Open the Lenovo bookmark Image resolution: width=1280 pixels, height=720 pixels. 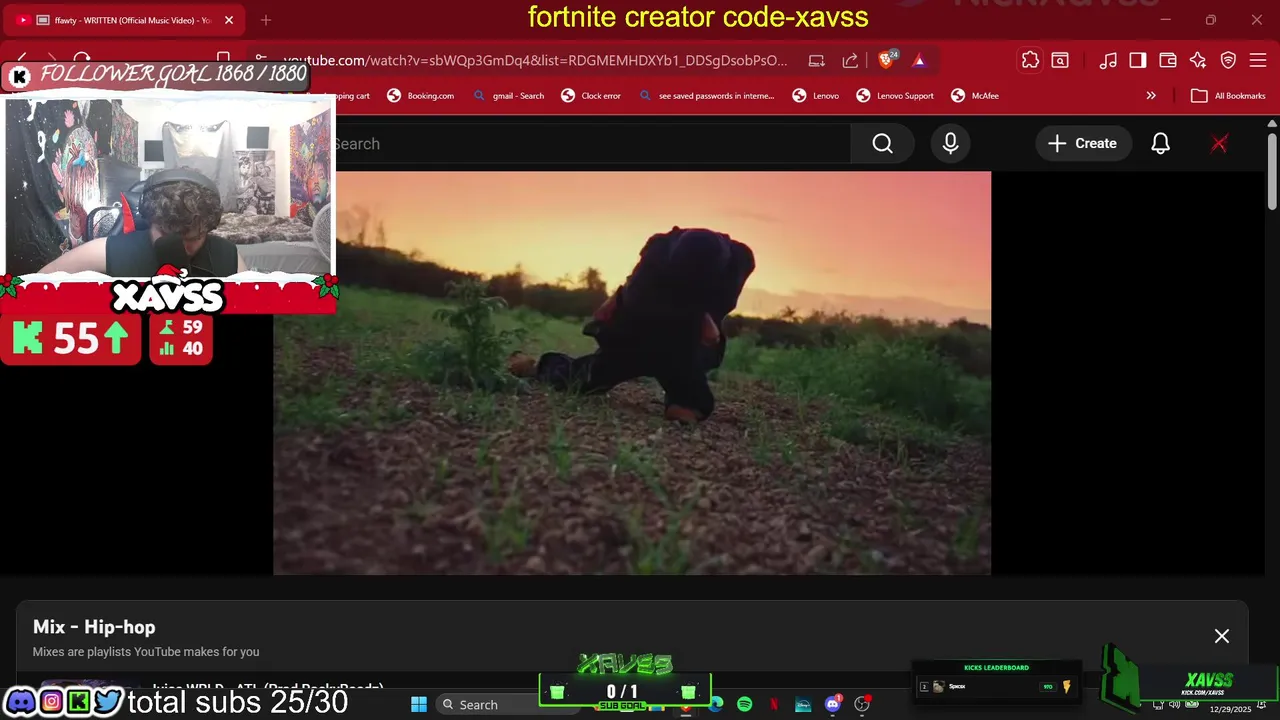pos(816,96)
